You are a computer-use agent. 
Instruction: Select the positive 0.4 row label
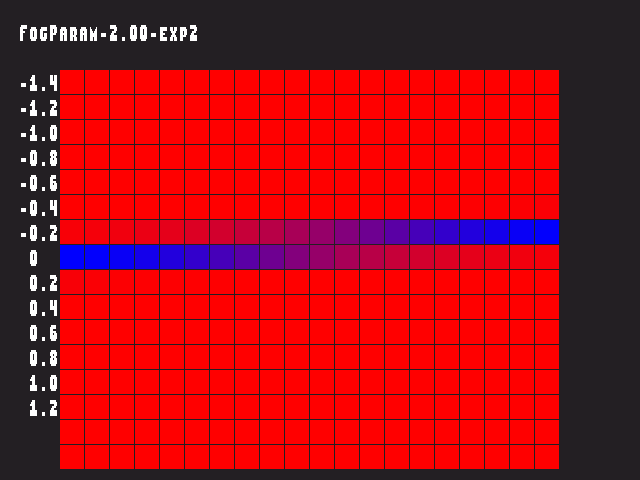[44, 308]
